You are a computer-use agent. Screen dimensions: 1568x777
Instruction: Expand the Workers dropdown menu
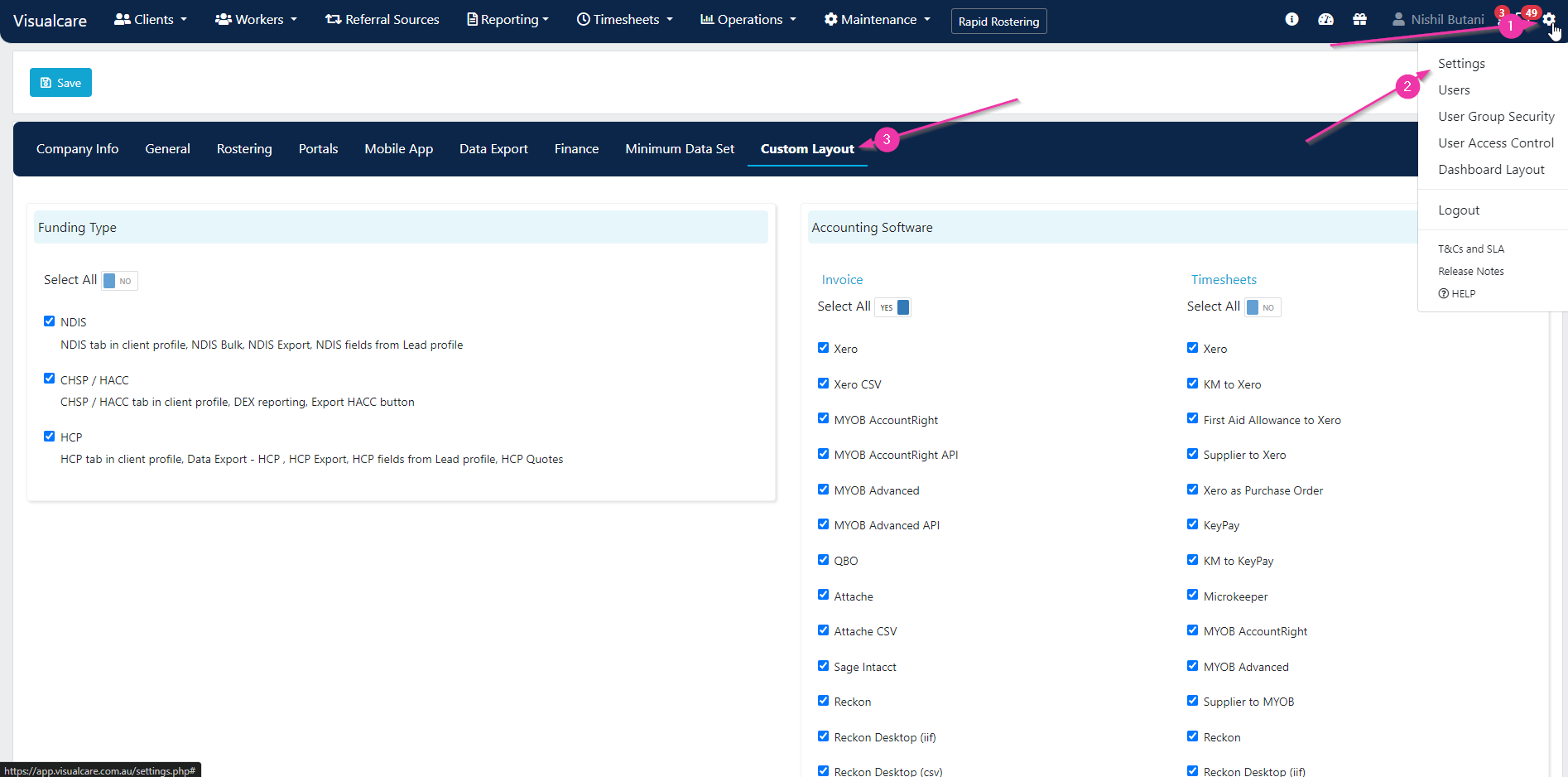[256, 19]
